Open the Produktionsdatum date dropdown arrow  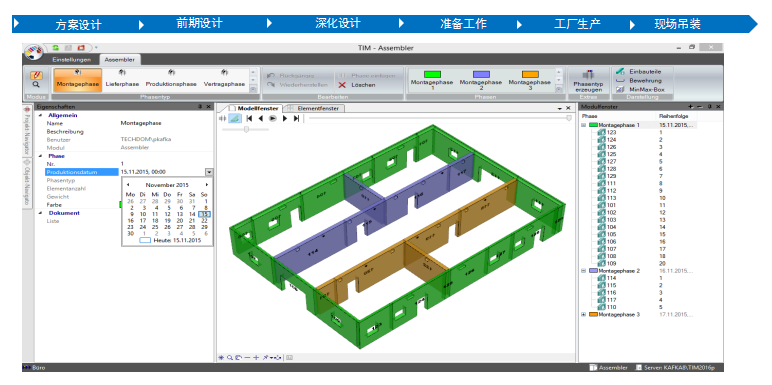pos(209,172)
